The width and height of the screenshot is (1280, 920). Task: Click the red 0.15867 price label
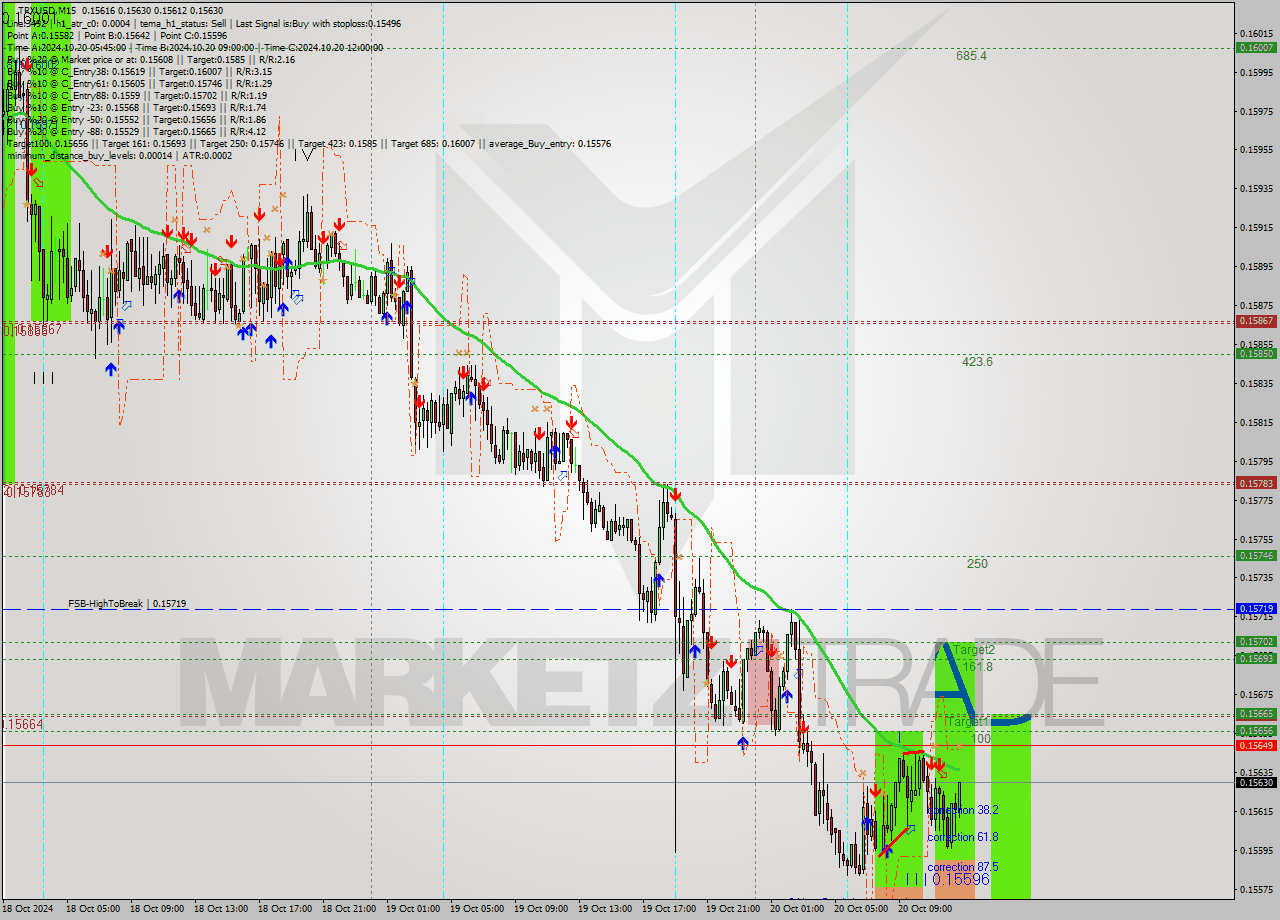click(1256, 321)
